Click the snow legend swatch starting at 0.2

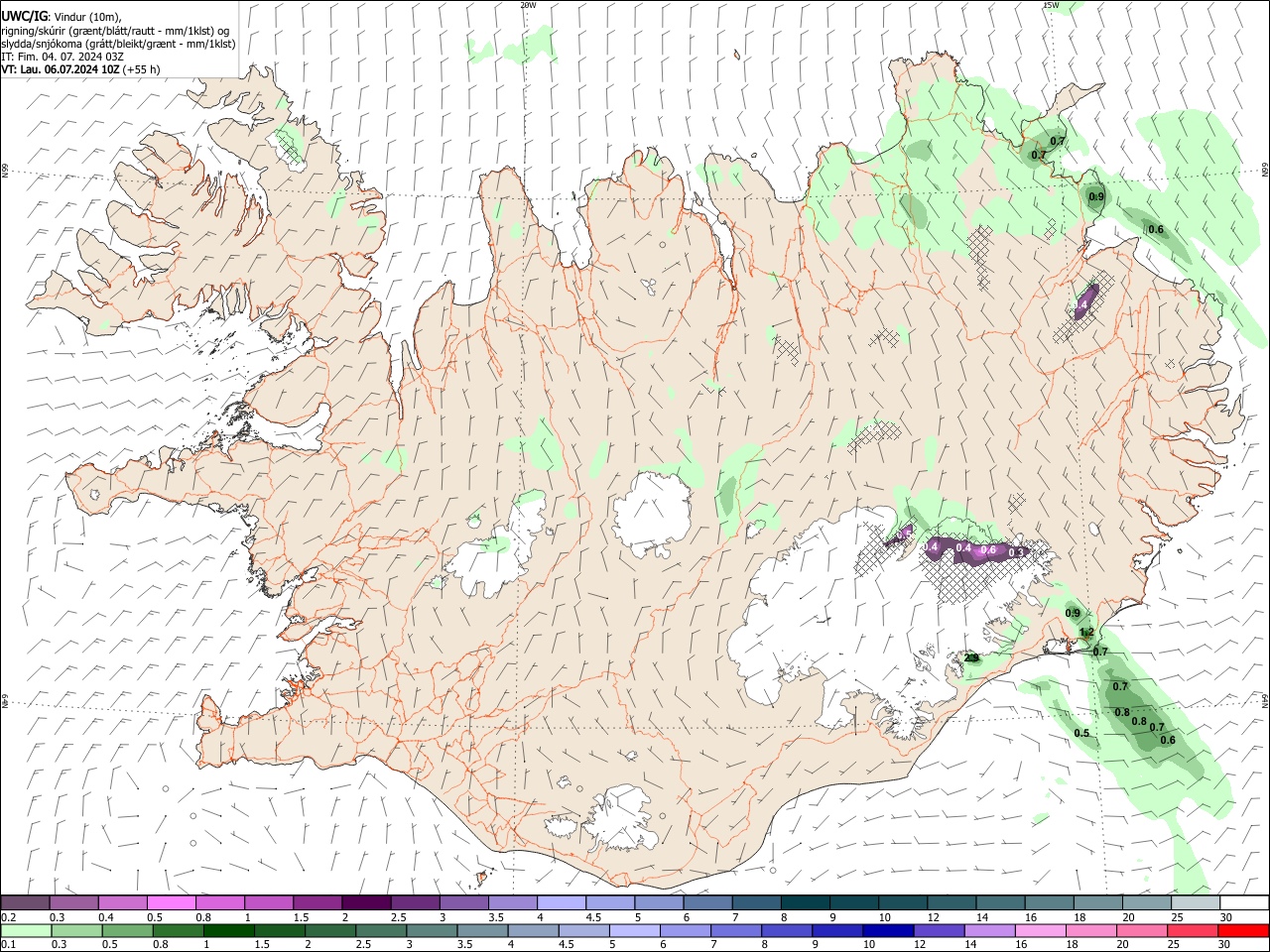[25, 902]
